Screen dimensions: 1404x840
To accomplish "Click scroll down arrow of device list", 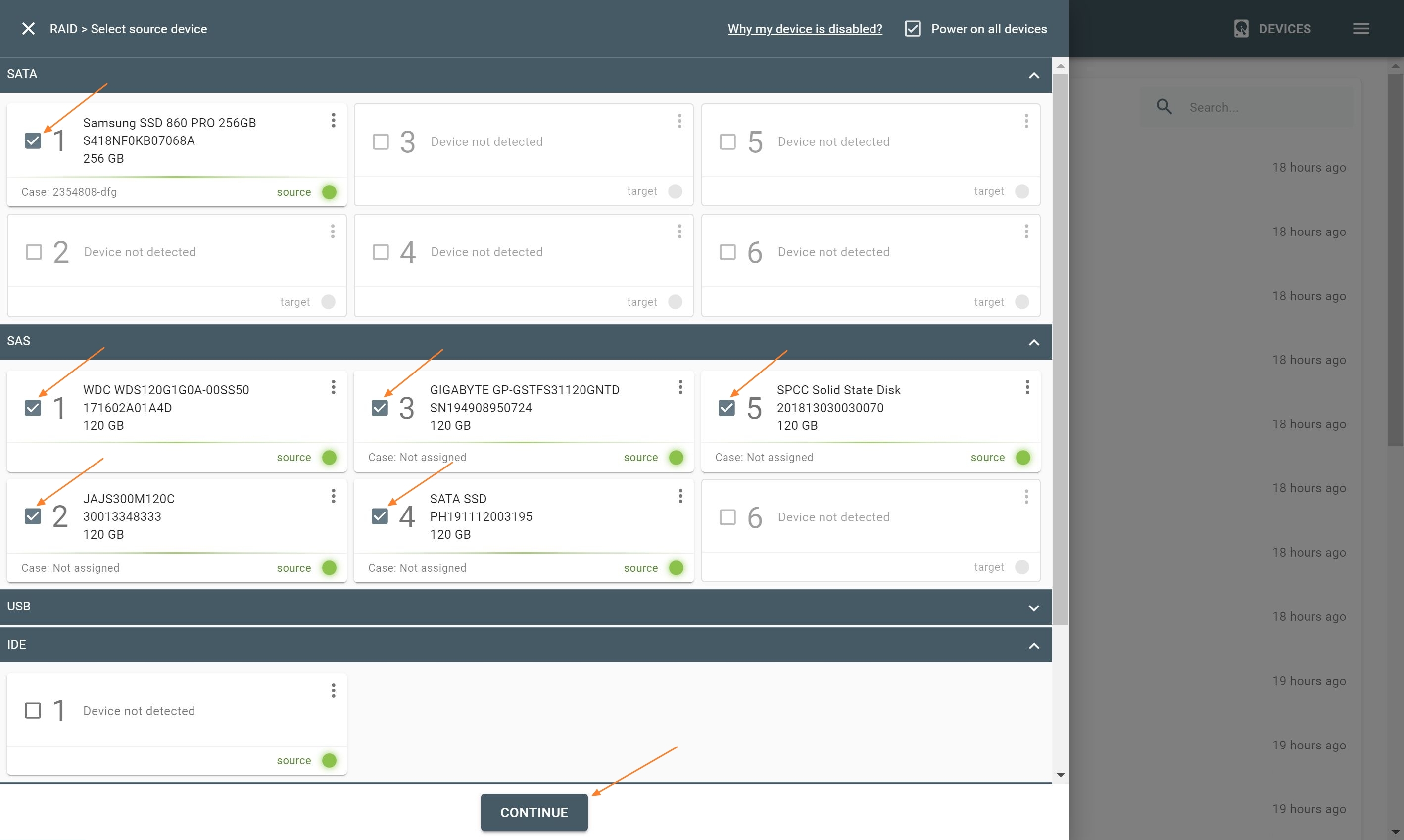I will tap(1061, 775).
